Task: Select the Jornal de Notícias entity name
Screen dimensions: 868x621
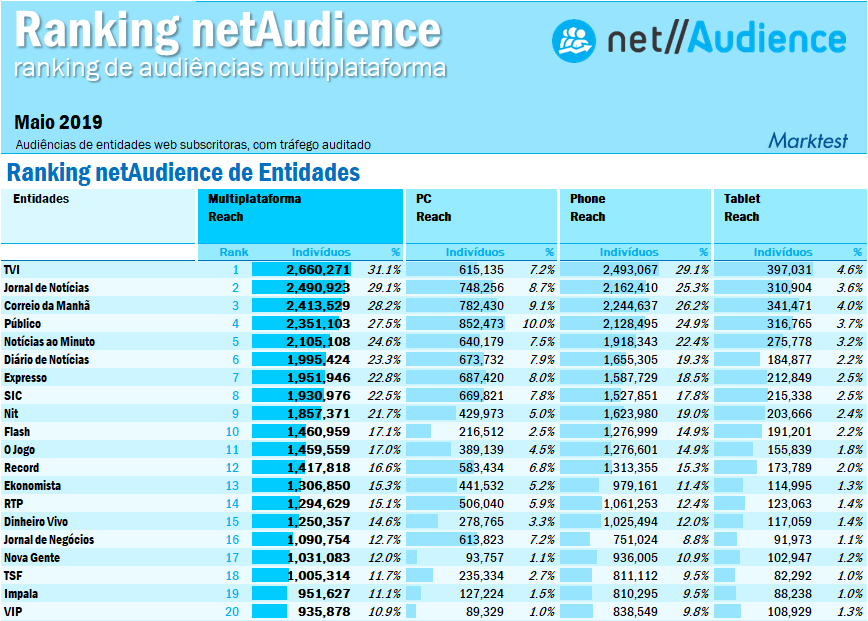Action: click(x=46, y=288)
